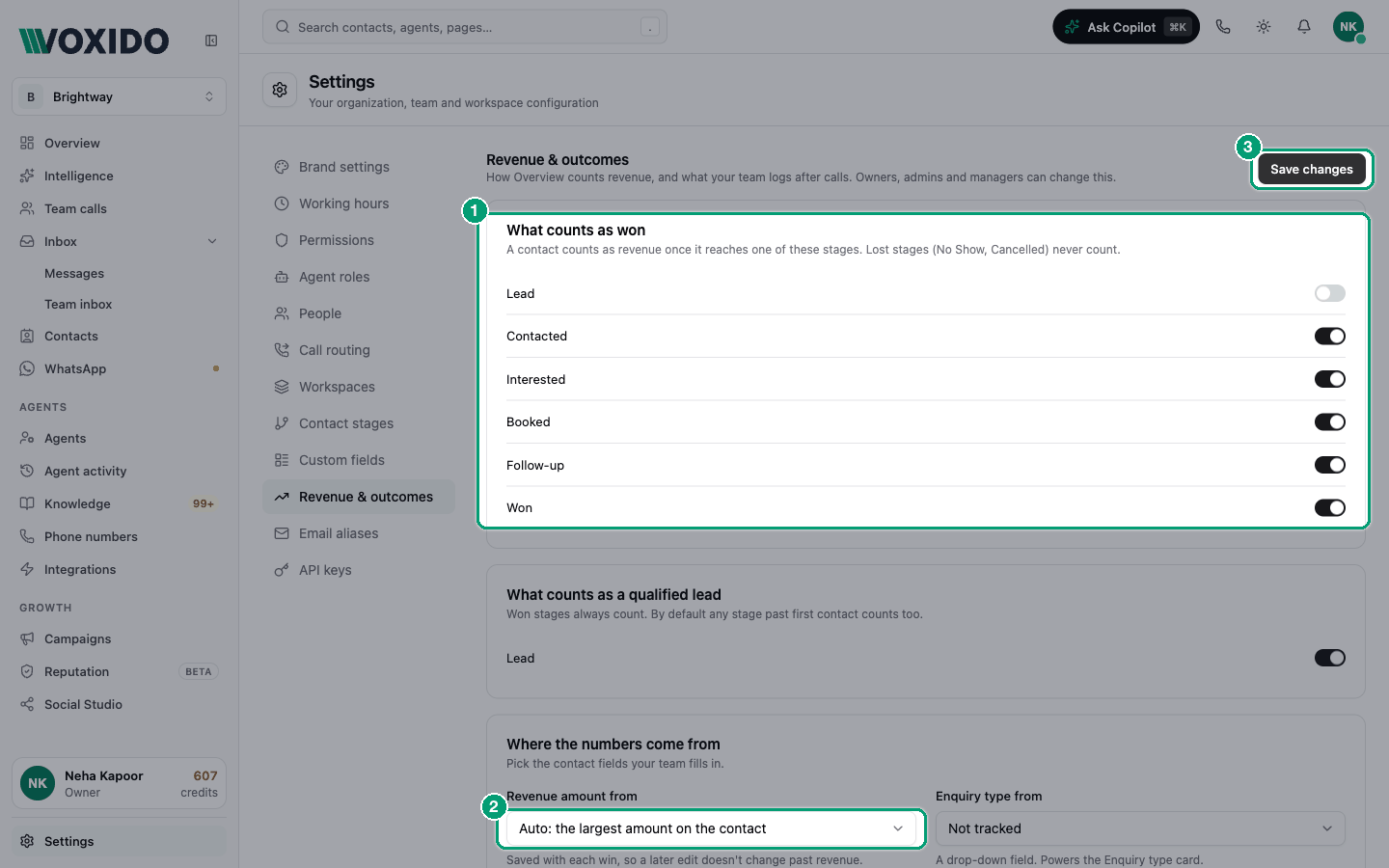The image size is (1389, 868).
Task: Open Agents page
Action: (x=120, y=438)
